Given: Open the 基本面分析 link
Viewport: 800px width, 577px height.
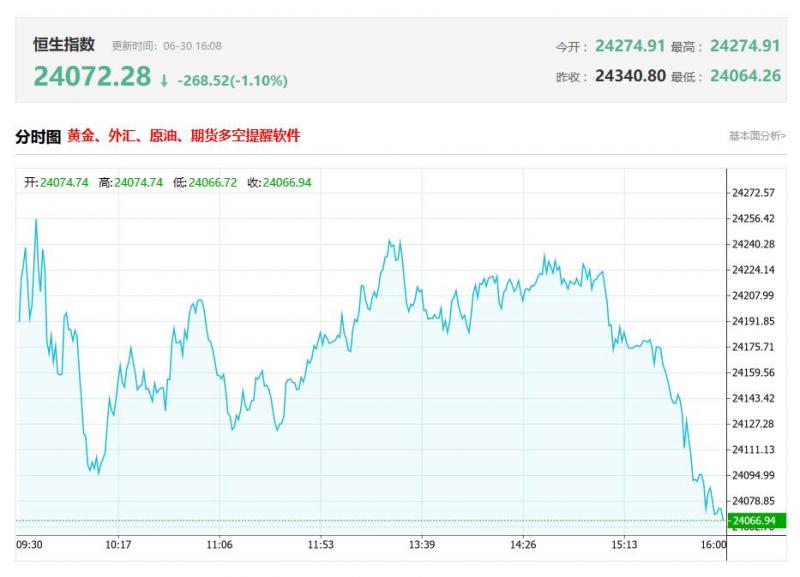Looking at the screenshot, I should 757,136.
